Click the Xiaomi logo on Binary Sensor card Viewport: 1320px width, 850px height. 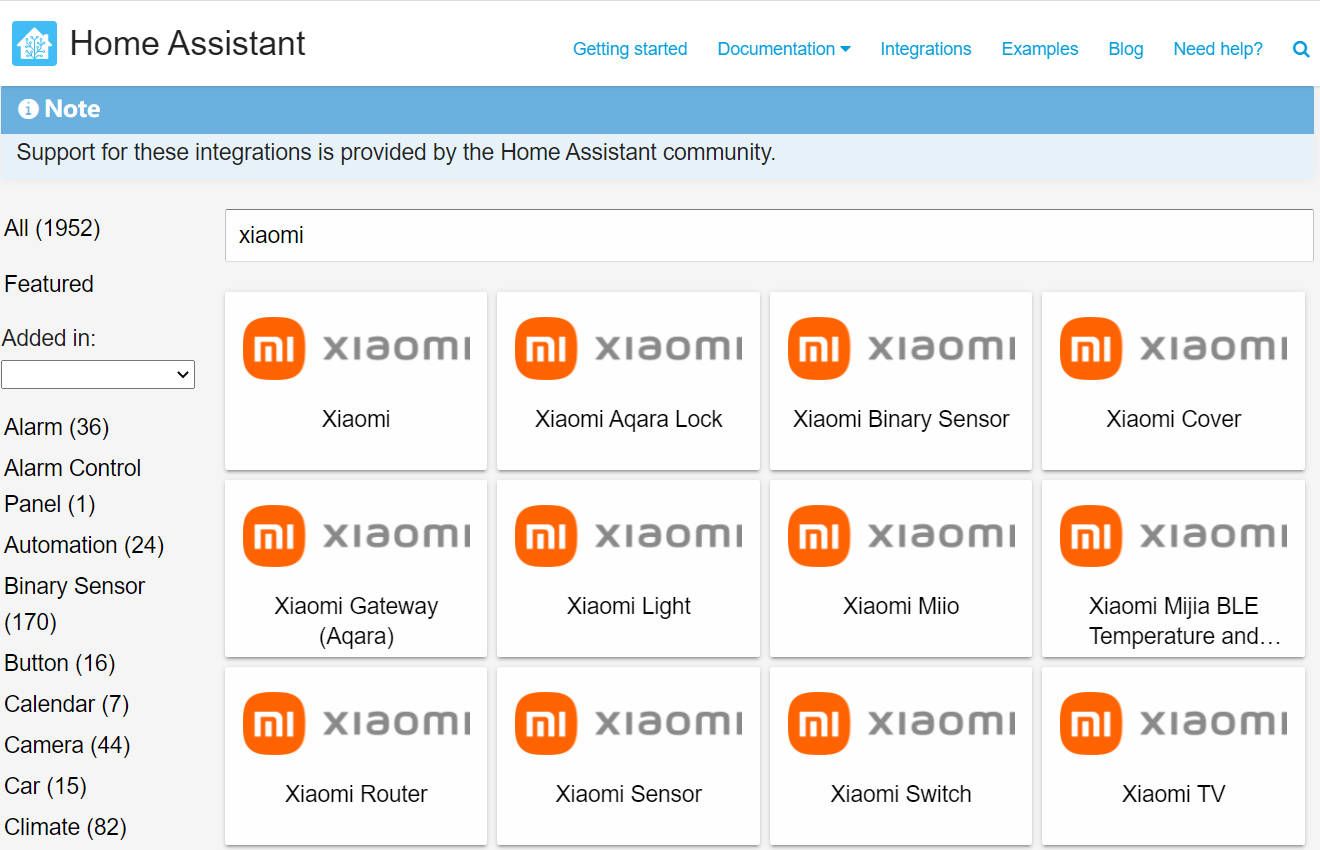click(901, 348)
